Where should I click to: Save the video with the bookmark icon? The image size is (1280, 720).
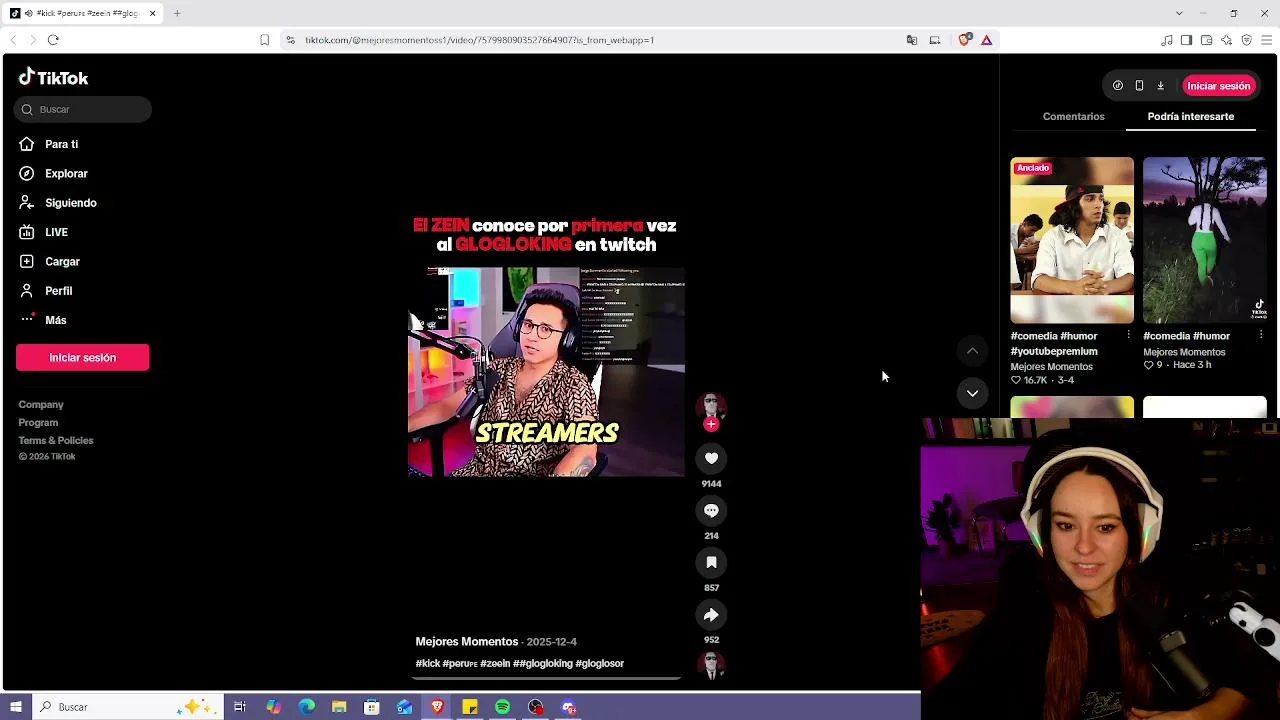[711, 562]
